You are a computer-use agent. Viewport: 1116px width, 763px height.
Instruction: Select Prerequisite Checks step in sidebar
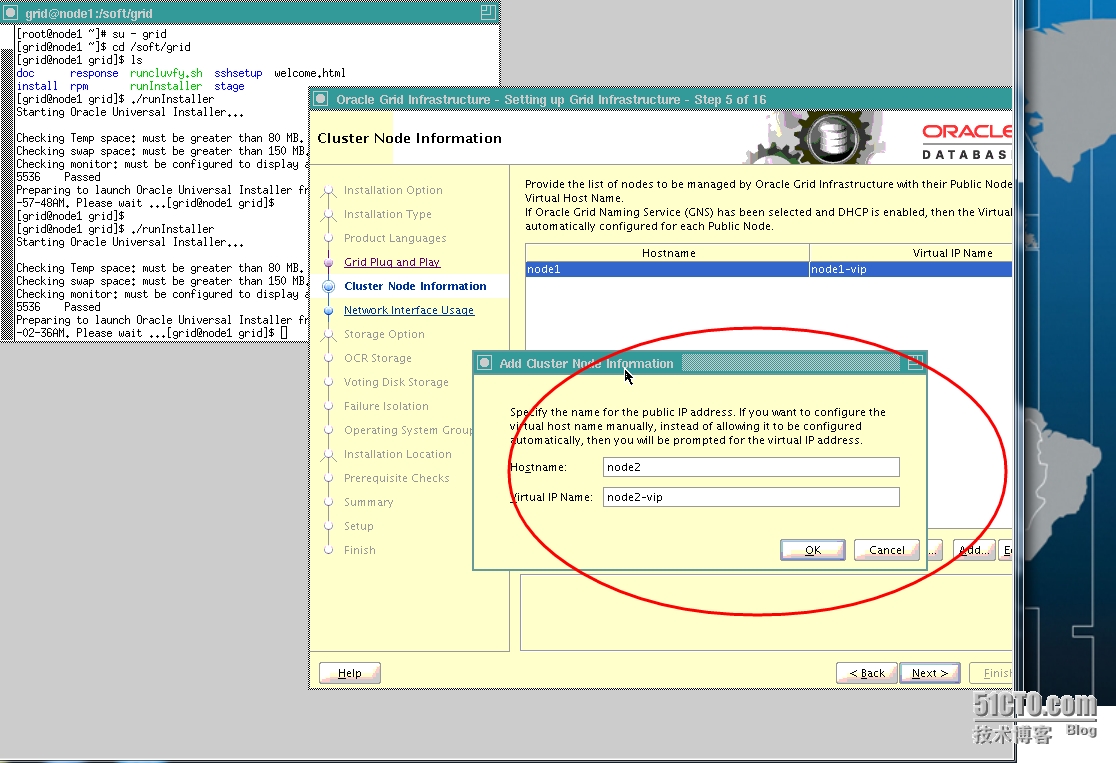396,478
